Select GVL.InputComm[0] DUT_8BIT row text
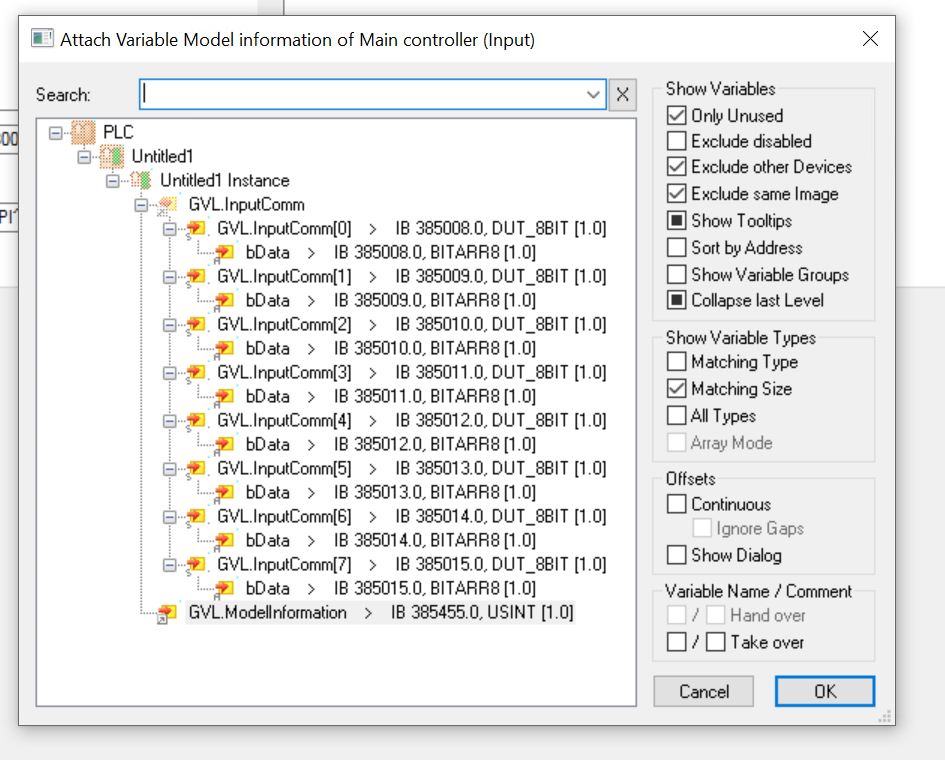 (412, 229)
